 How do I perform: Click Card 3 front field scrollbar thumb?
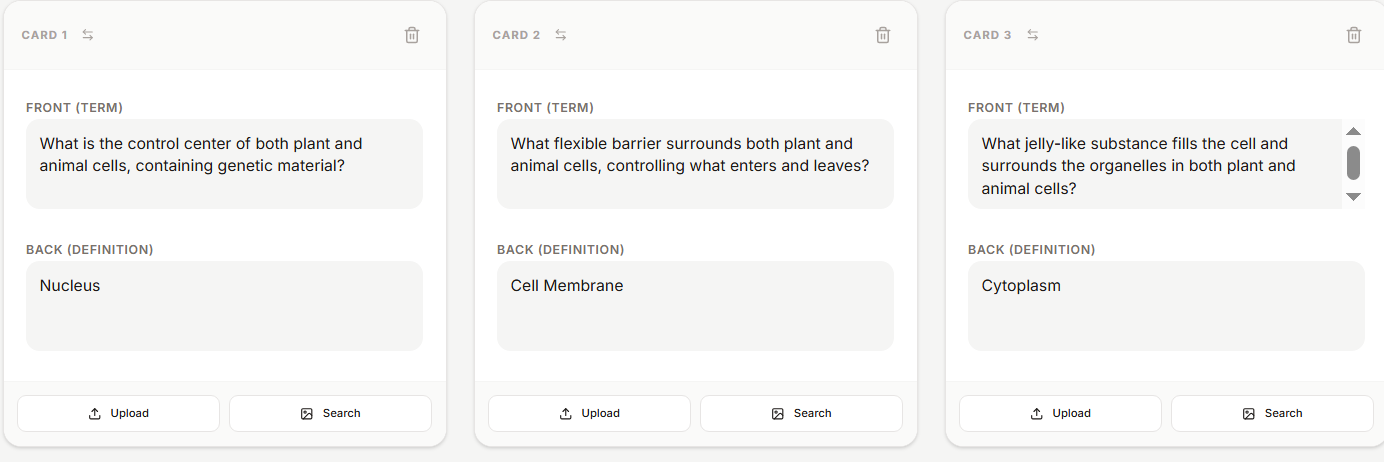click(x=1353, y=162)
